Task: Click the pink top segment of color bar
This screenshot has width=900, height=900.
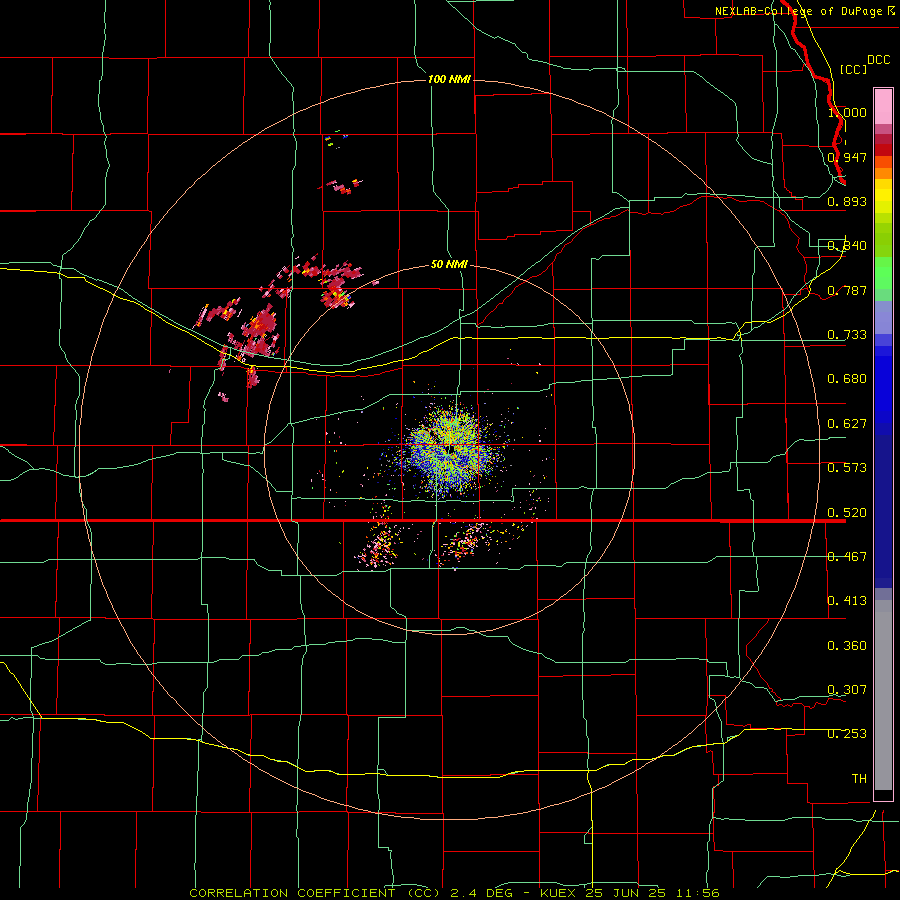Action: 883,106
